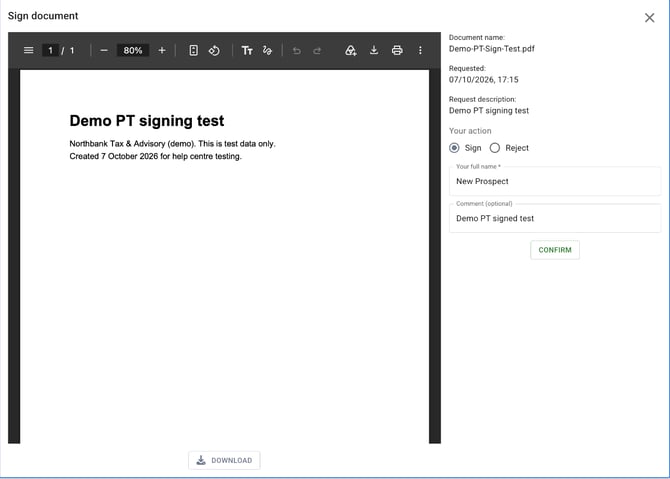Click the undo arrow in PDF toolbar

pos(297,51)
